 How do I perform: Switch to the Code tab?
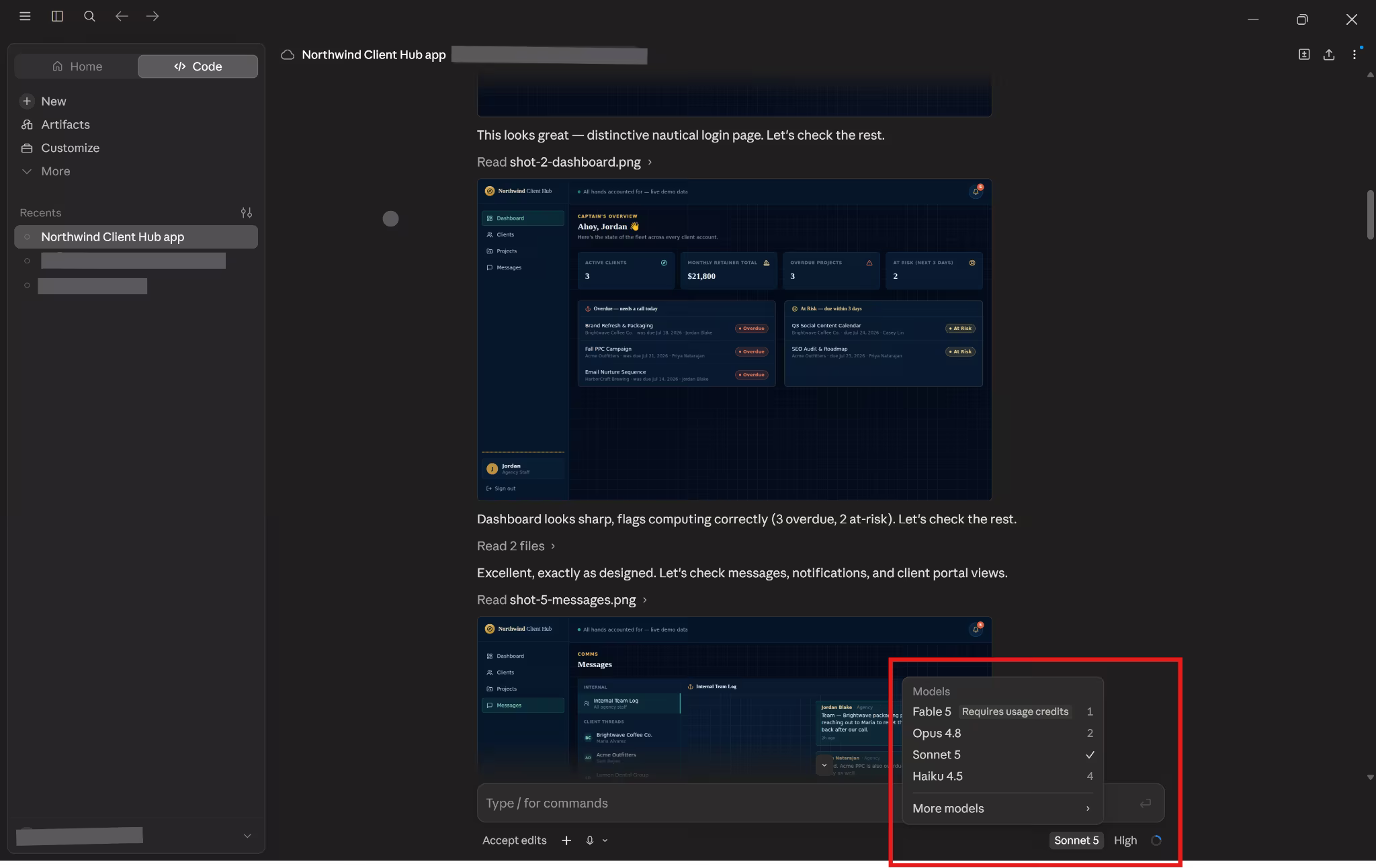[198, 67]
